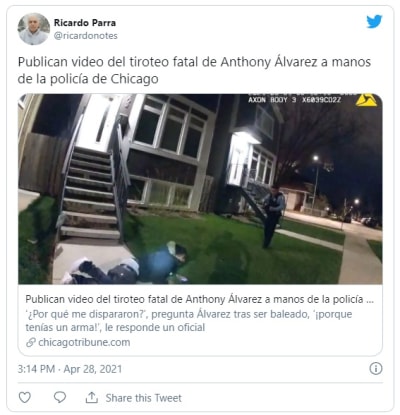Click the front stairs in the image
The height and width of the screenshot is (415, 400).
point(90,193)
